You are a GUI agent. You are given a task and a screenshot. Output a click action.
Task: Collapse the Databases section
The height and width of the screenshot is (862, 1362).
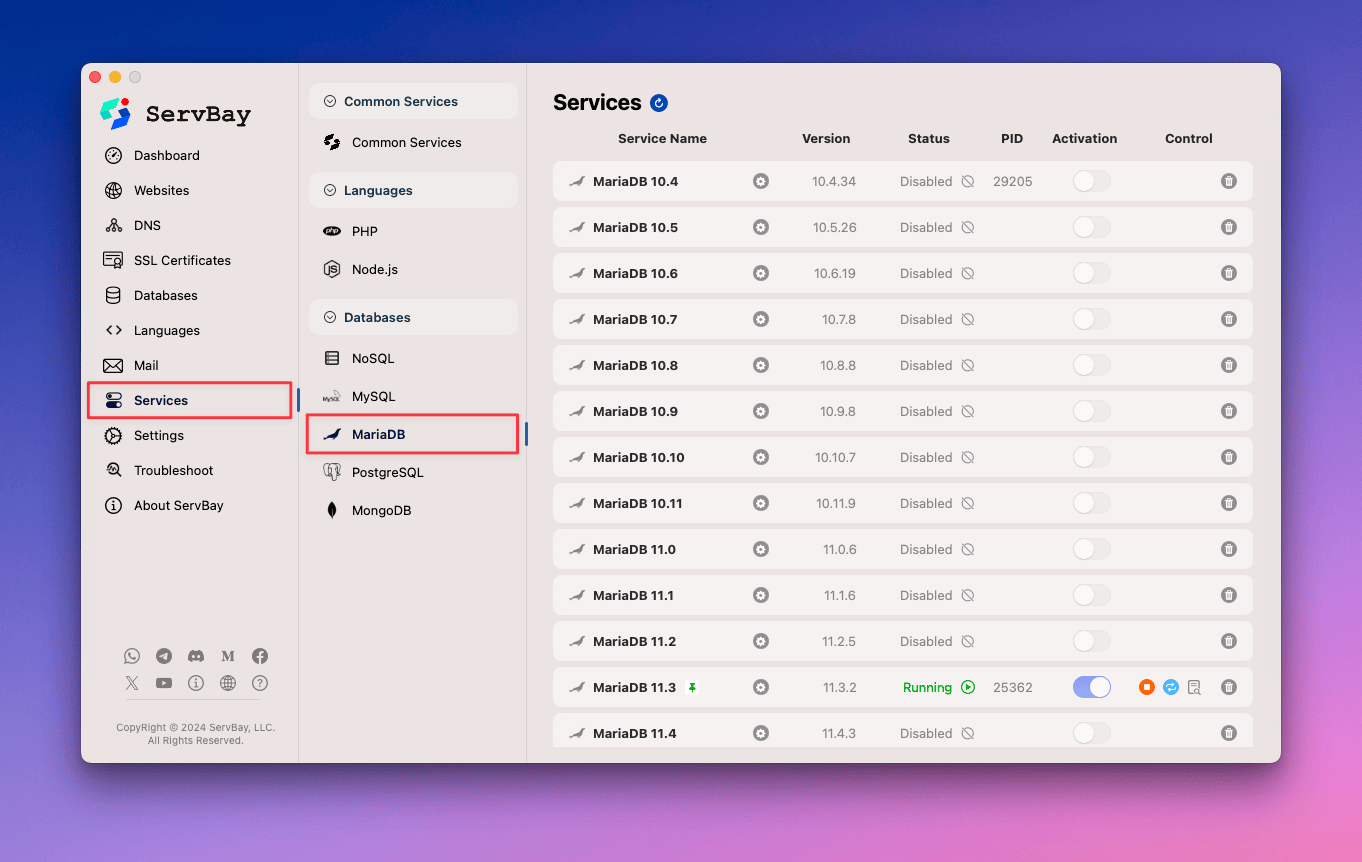330,317
